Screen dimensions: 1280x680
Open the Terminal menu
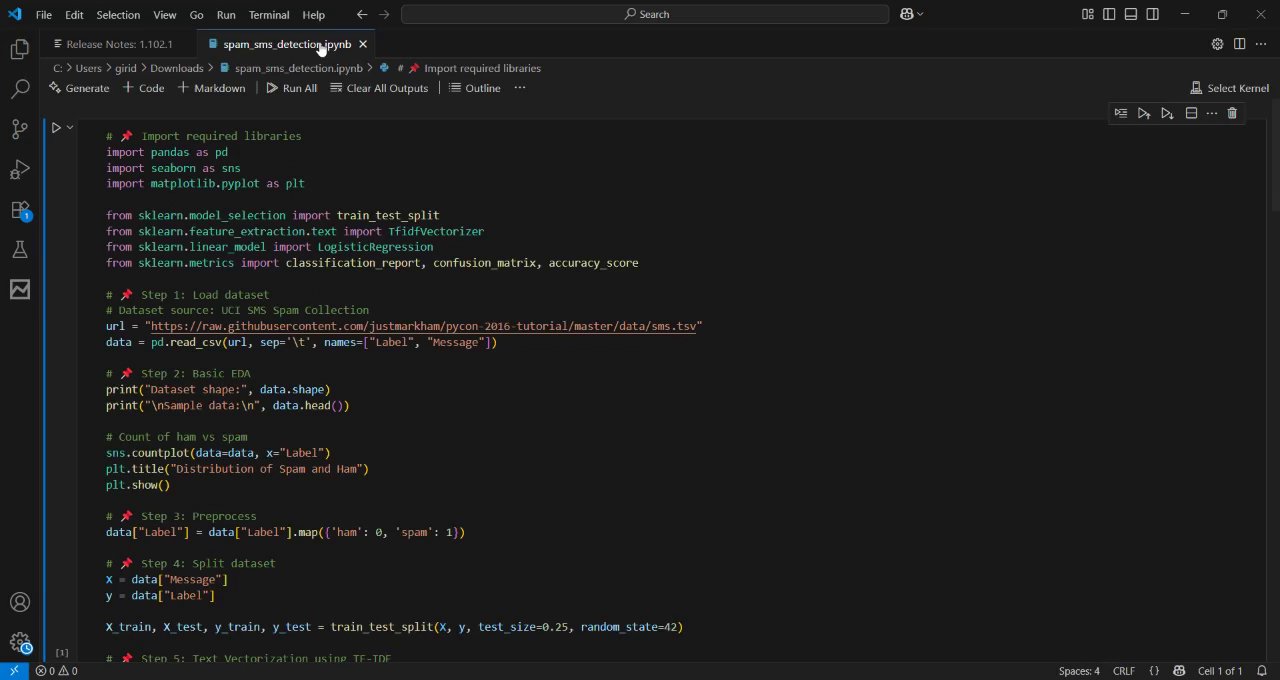coord(269,15)
